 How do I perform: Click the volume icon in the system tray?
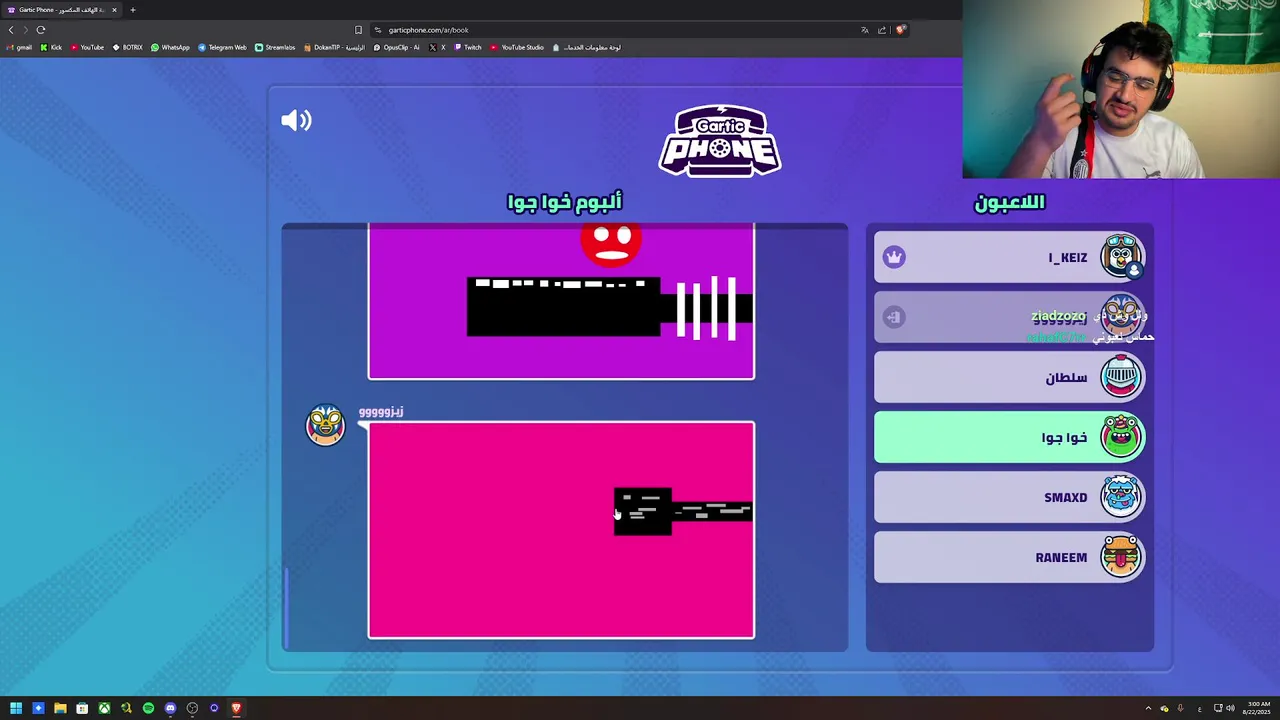click(x=1230, y=708)
